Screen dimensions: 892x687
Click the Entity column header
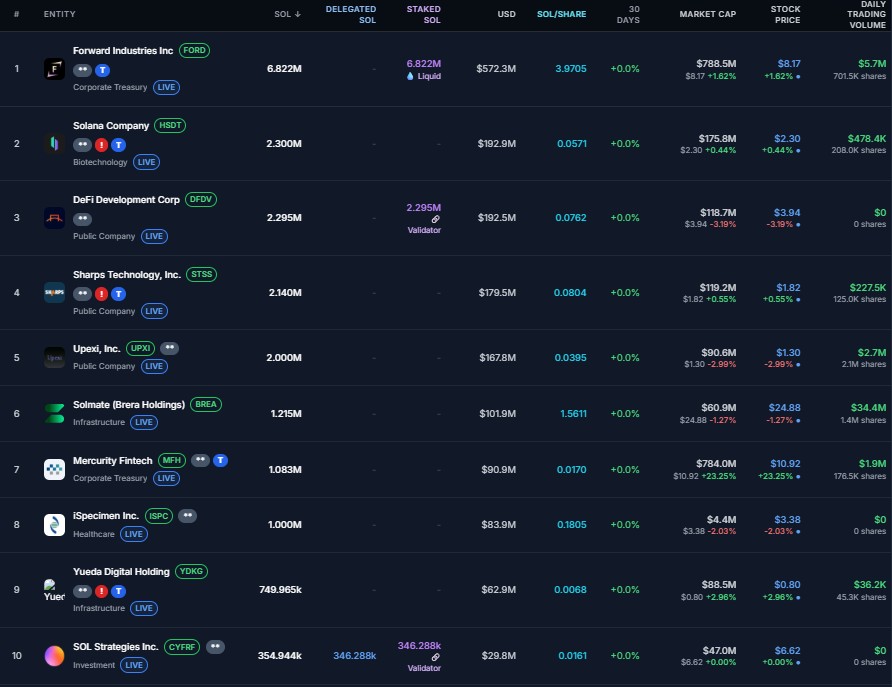[x=59, y=14]
